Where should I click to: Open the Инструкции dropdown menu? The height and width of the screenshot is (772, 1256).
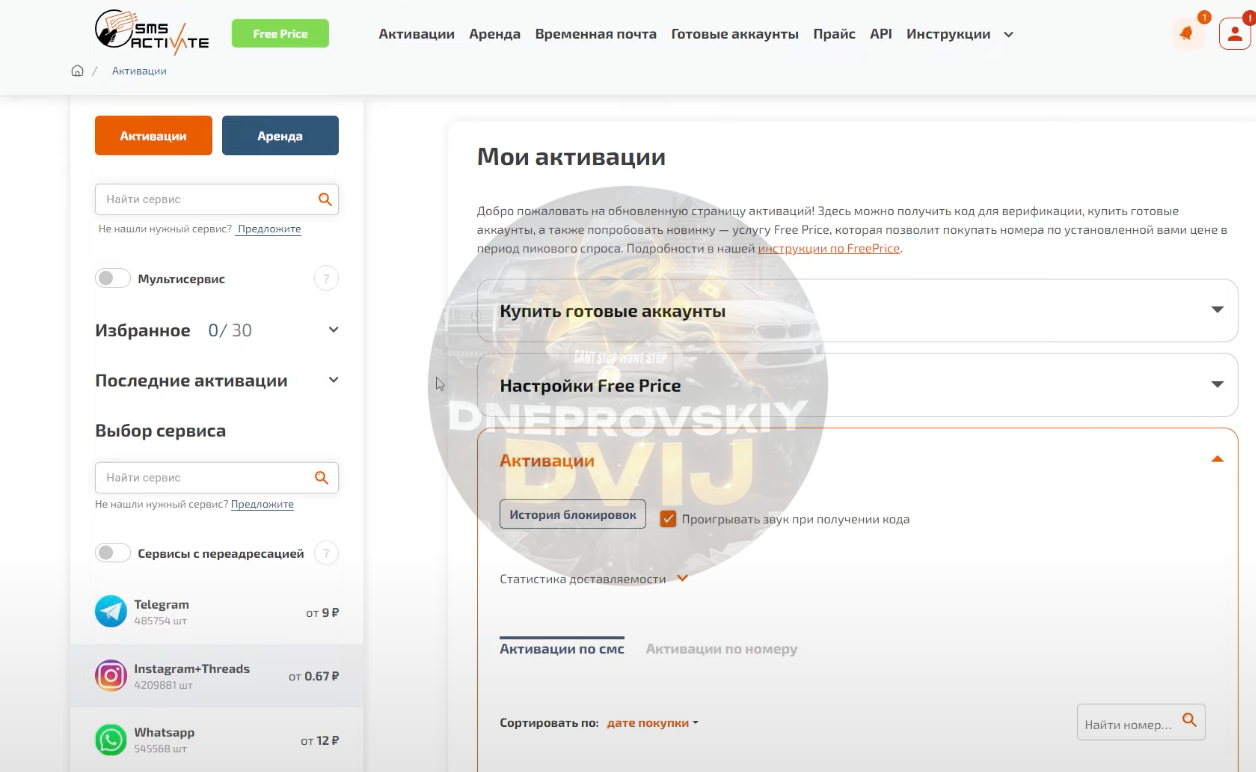(960, 34)
